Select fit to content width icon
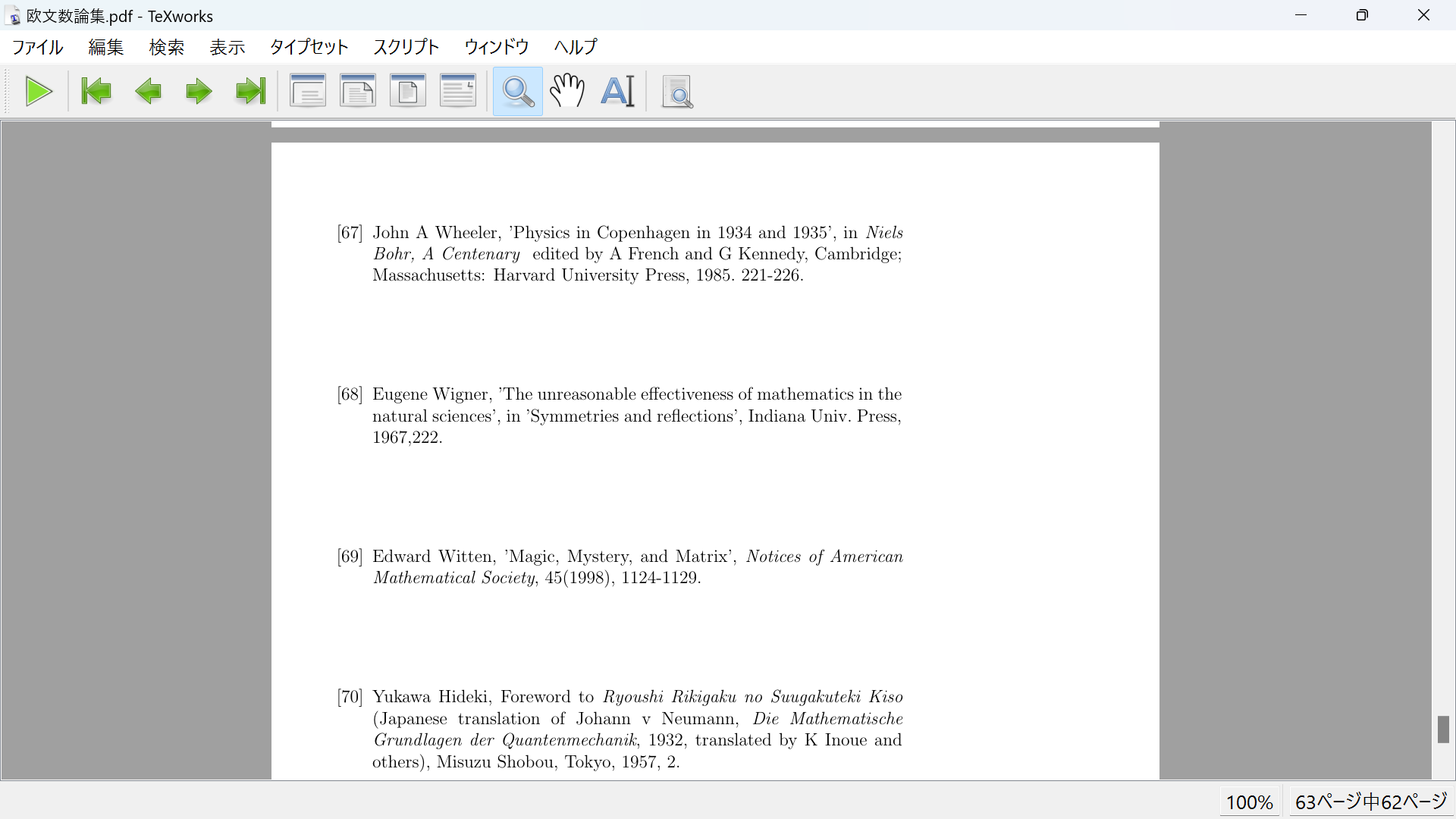1456x819 pixels. pos(458,91)
